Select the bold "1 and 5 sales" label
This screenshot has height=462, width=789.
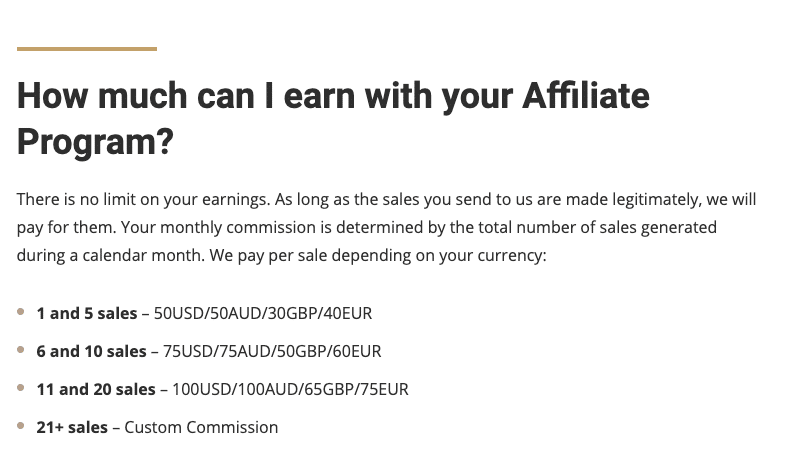87,313
